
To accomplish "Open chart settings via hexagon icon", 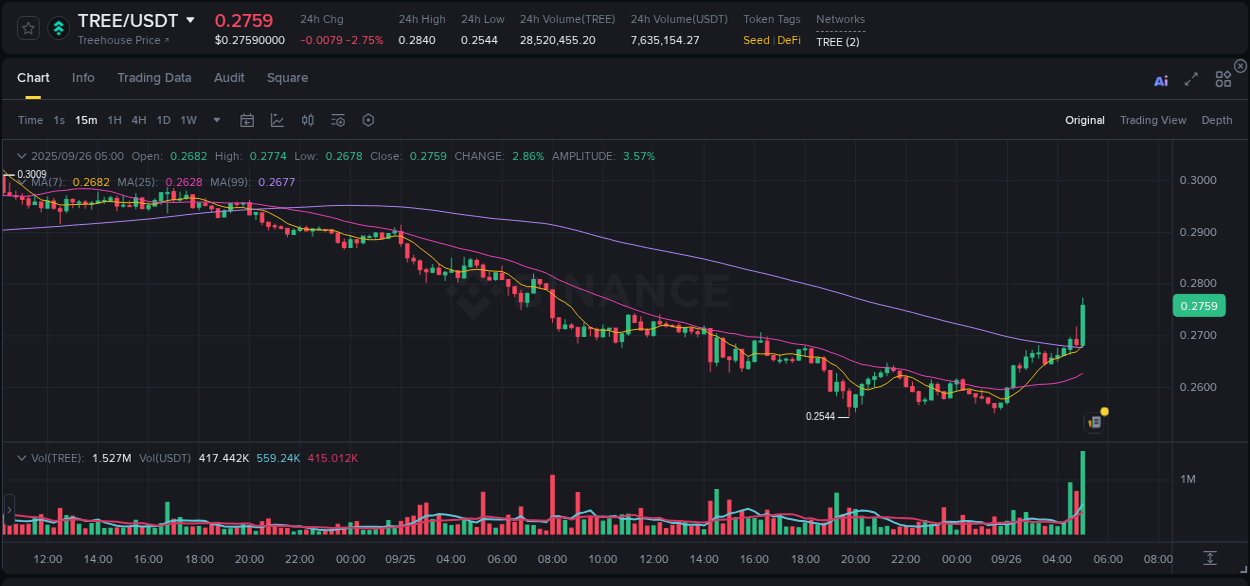I will [x=368, y=120].
